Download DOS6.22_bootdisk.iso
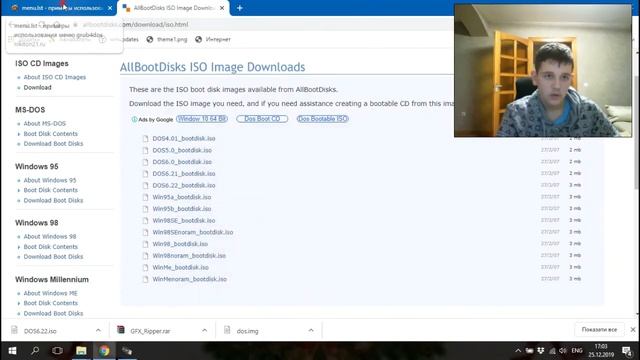Image resolution: width=640 pixels, height=360 pixels. point(184,185)
